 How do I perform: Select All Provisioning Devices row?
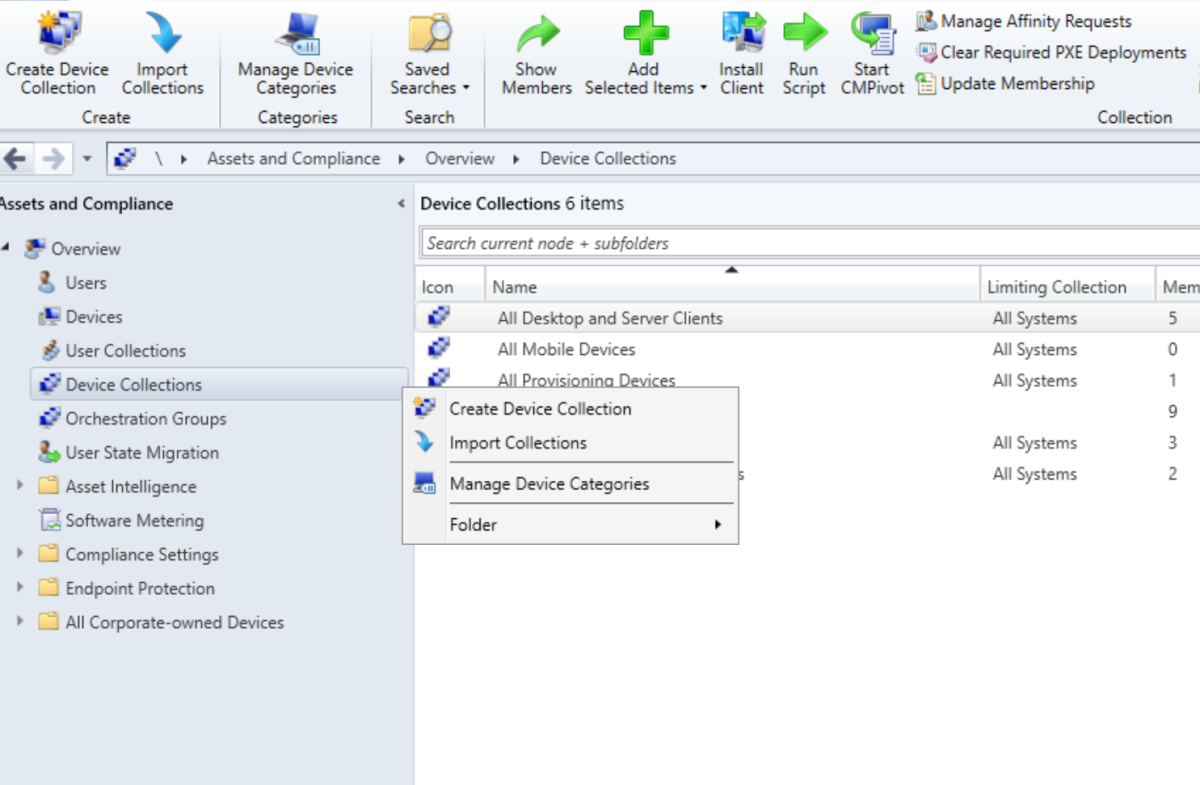click(x=808, y=380)
